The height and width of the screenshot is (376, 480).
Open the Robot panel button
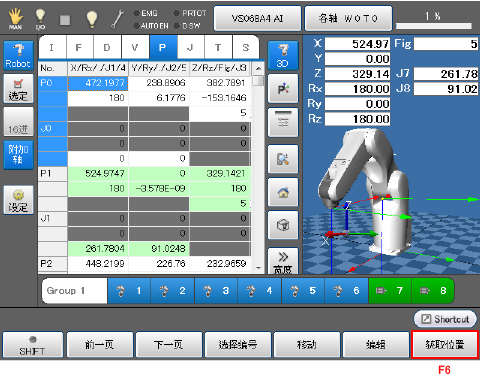[x=18, y=55]
